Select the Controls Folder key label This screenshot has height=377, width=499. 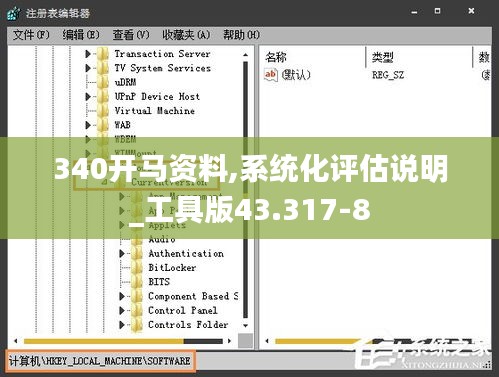click(188, 325)
